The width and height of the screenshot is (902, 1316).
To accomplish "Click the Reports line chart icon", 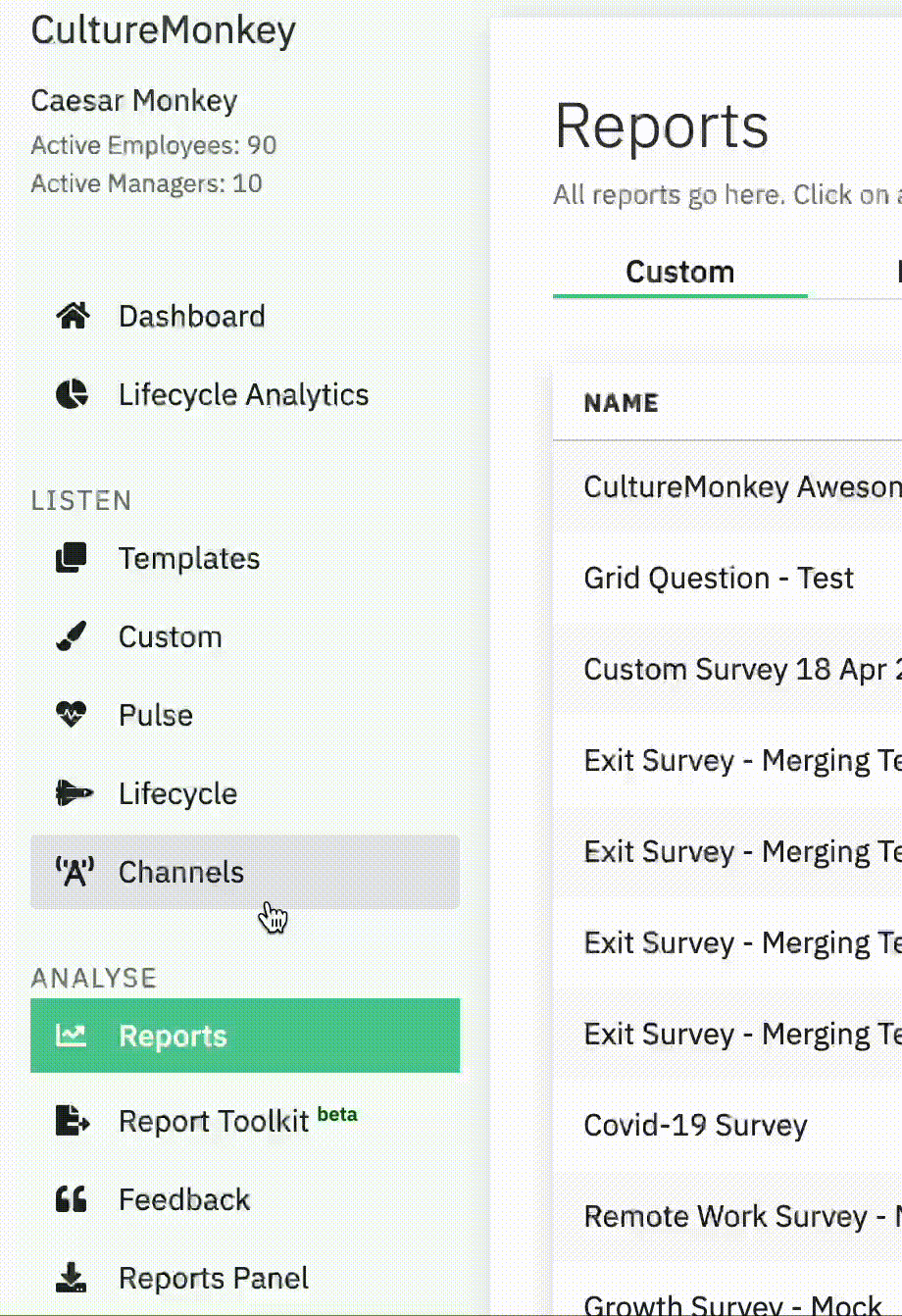I will [71, 1036].
